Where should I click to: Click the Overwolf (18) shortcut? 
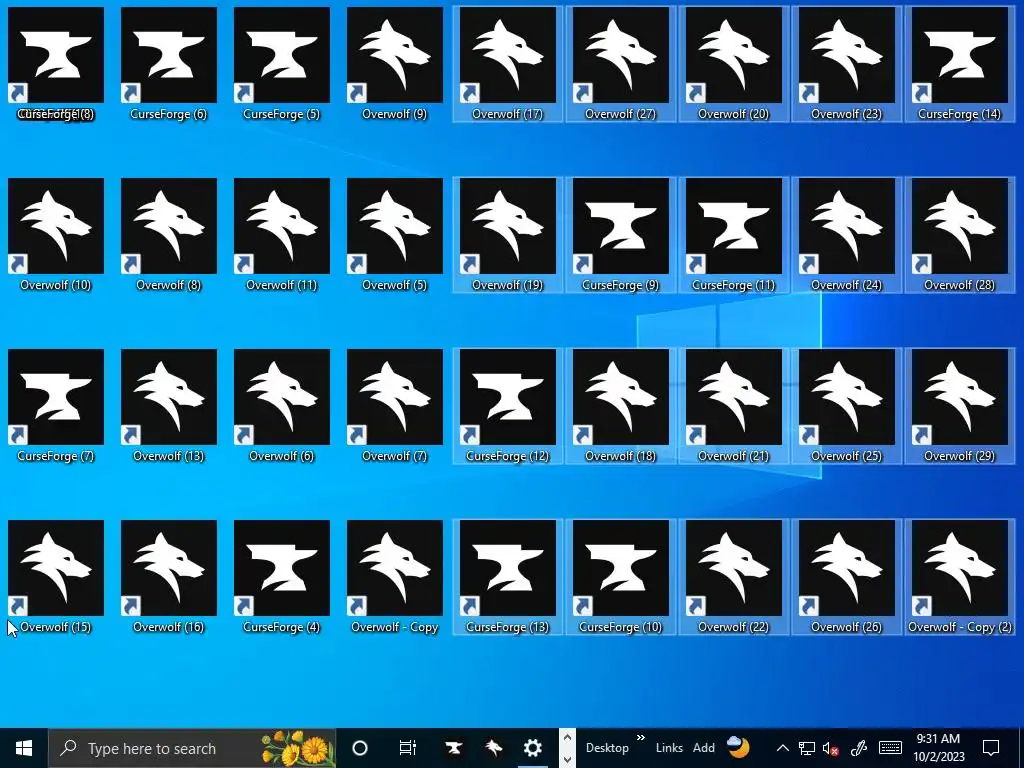620,406
